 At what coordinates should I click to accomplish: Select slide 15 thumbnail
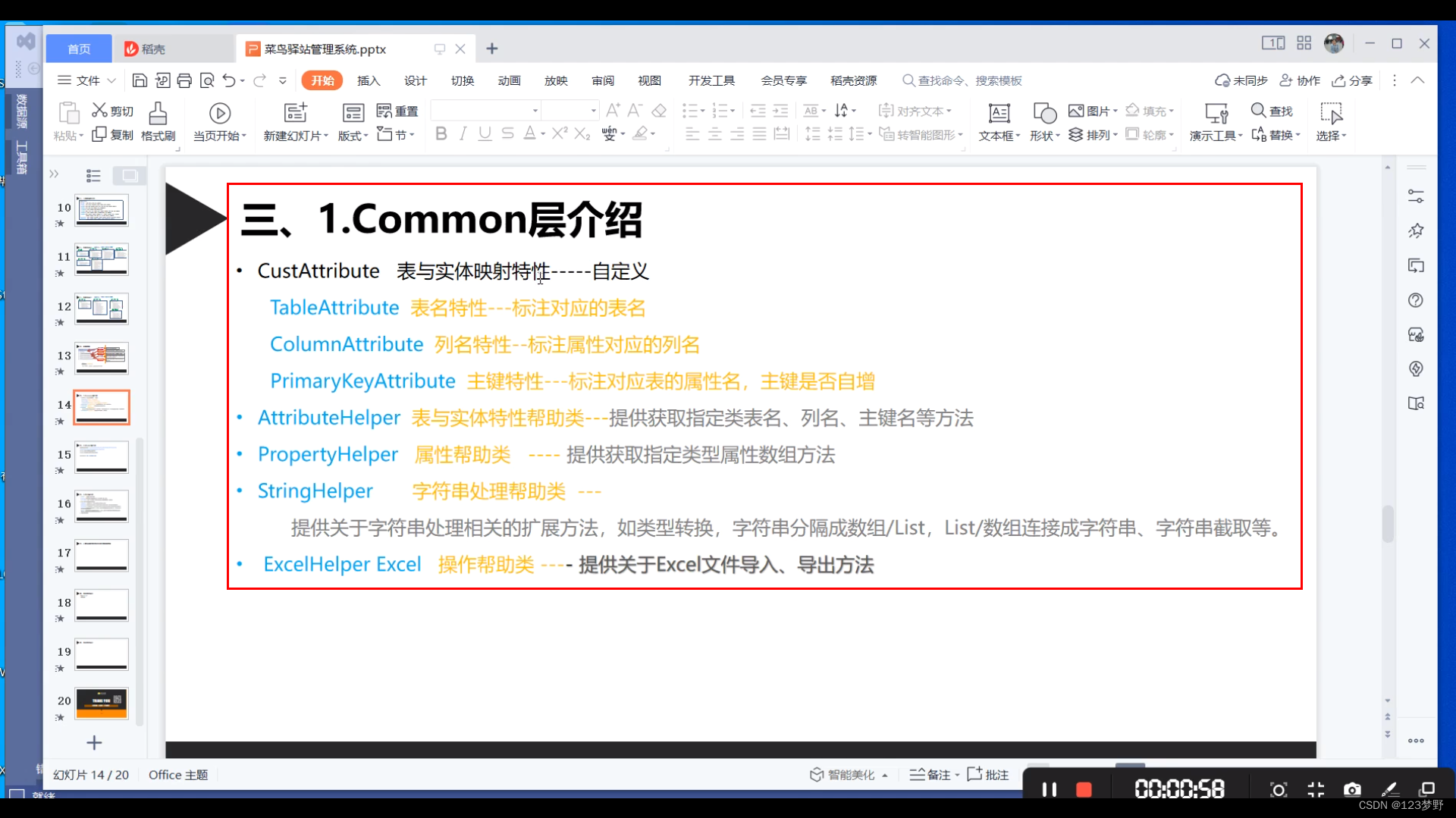102,456
